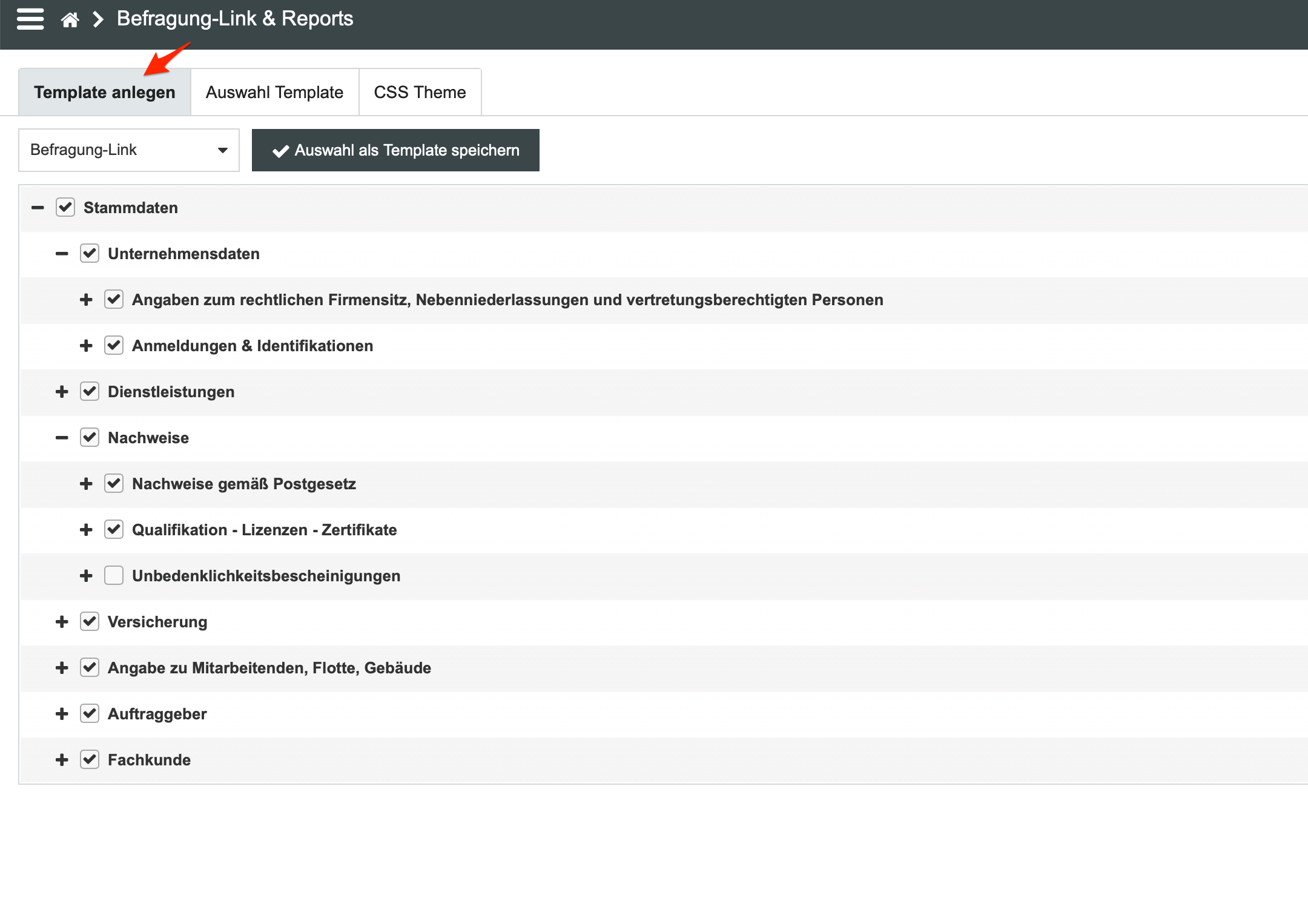Select the Stammdaten label
The height and width of the screenshot is (924, 1308).
[x=131, y=208]
